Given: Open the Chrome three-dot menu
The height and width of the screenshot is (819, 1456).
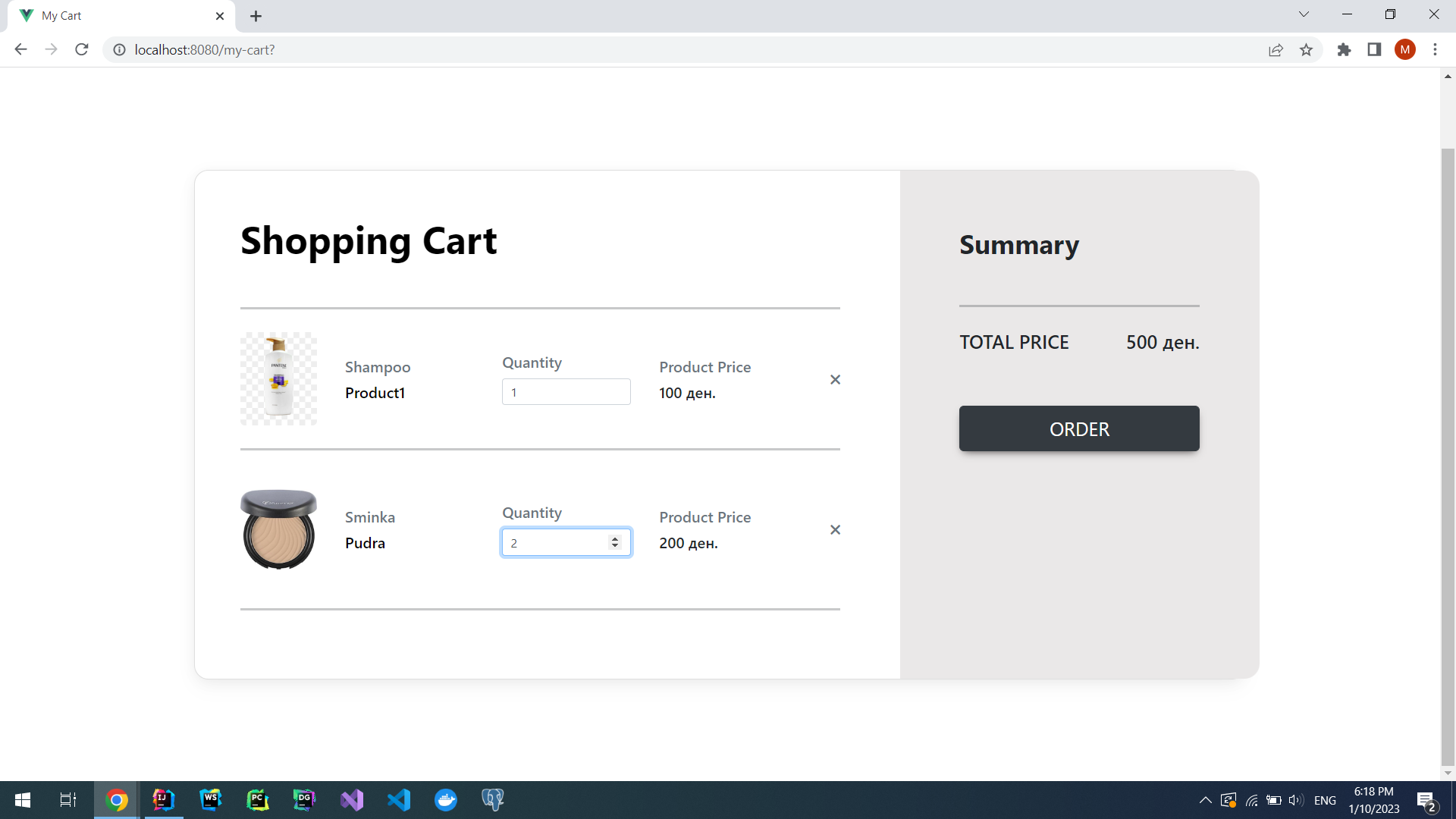Looking at the screenshot, I should (x=1435, y=50).
